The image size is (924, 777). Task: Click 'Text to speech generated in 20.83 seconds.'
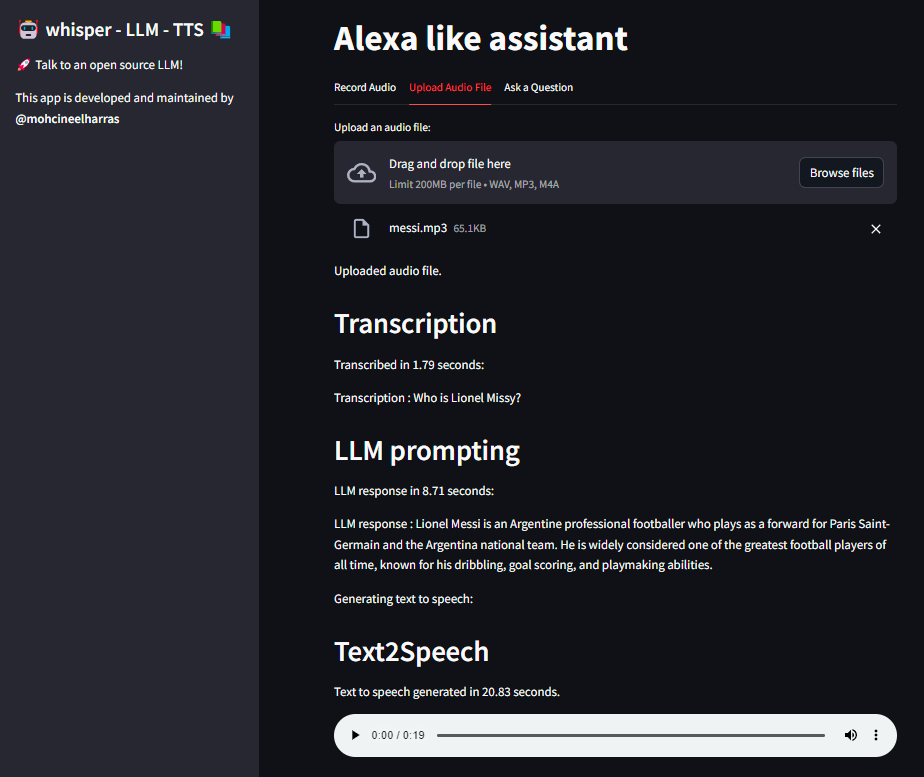tap(447, 692)
